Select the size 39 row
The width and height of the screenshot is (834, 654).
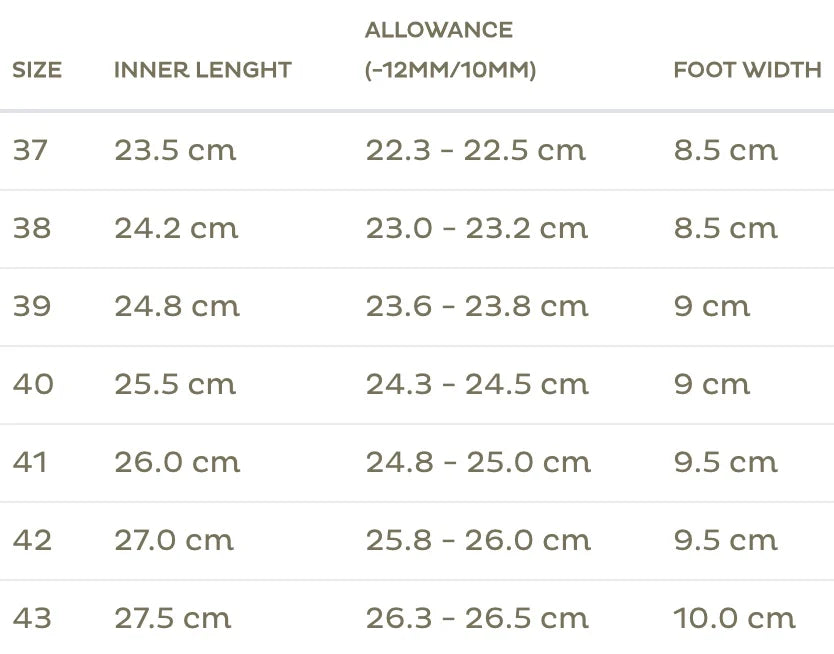pyautogui.click(x=417, y=307)
